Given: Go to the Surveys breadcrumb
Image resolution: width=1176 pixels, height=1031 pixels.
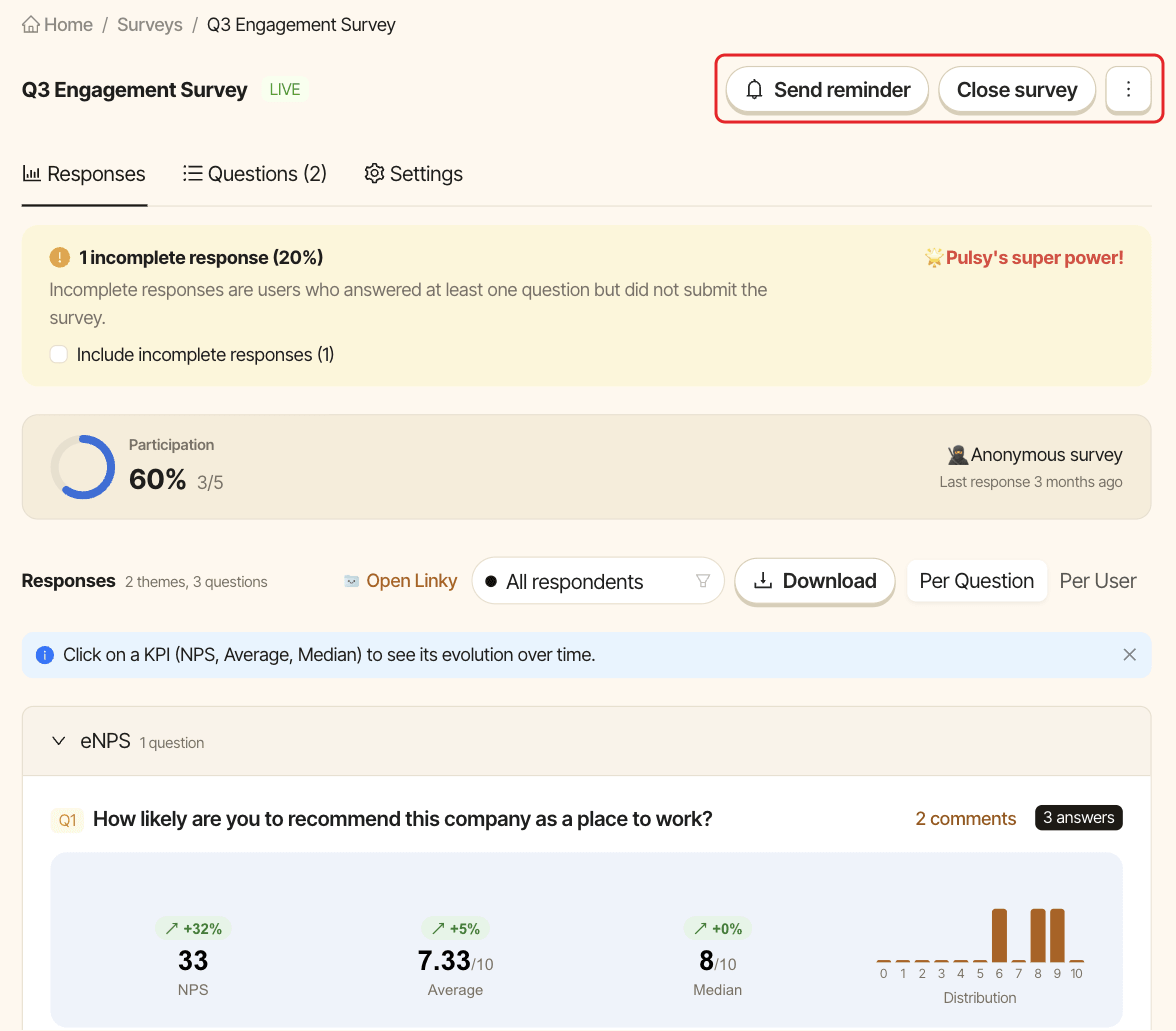Looking at the screenshot, I should point(150,25).
